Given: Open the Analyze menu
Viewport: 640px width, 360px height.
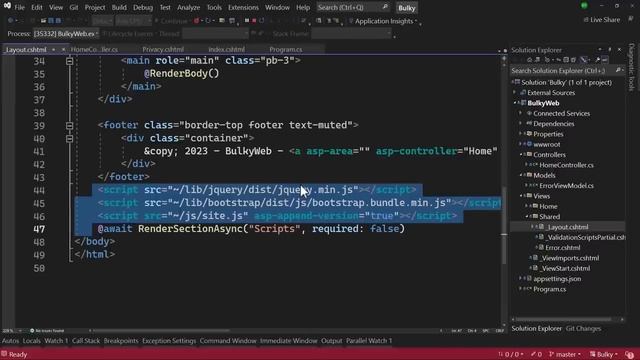Looking at the screenshot, I should (189, 7).
